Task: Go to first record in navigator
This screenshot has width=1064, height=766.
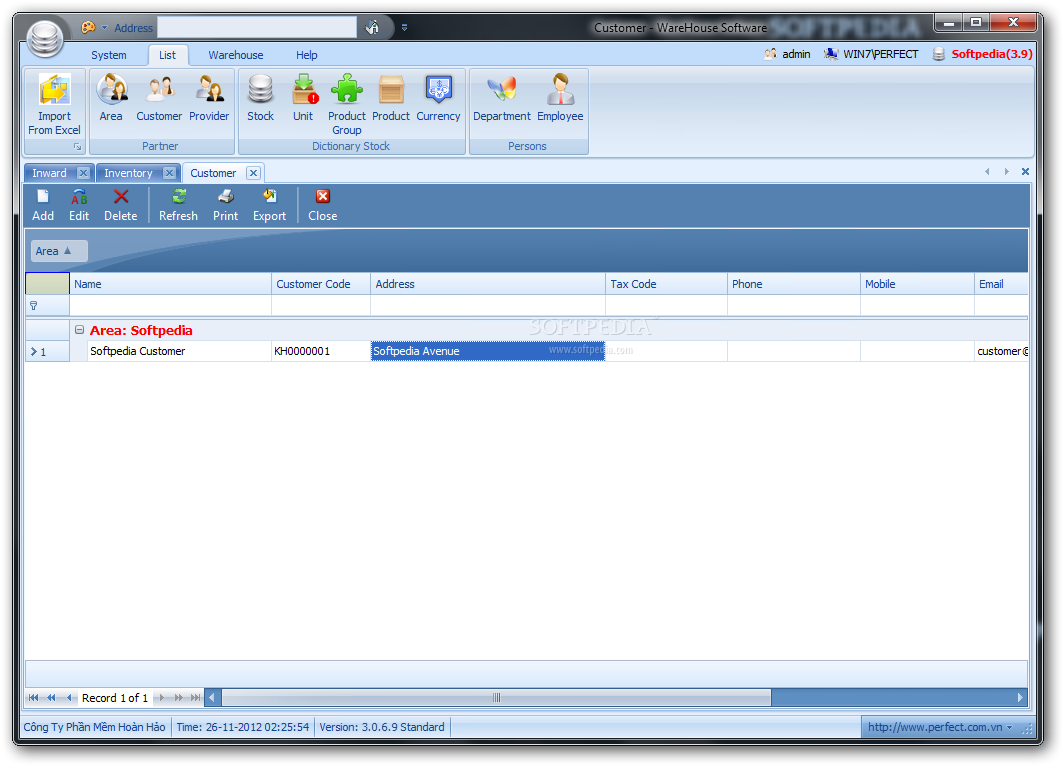Action: click(33, 697)
